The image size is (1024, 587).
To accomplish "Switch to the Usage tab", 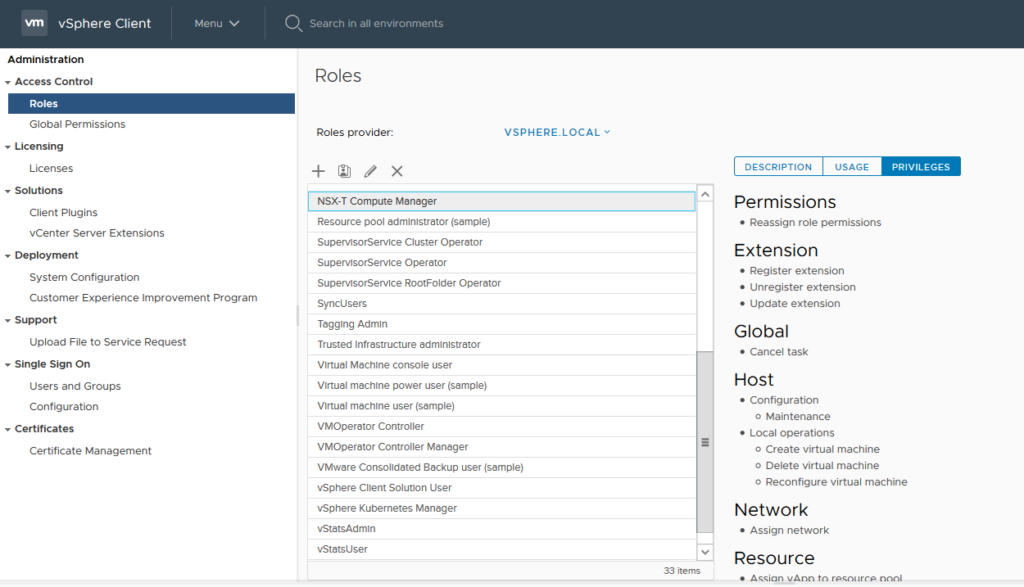I will pyautogui.click(x=851, y=167).
